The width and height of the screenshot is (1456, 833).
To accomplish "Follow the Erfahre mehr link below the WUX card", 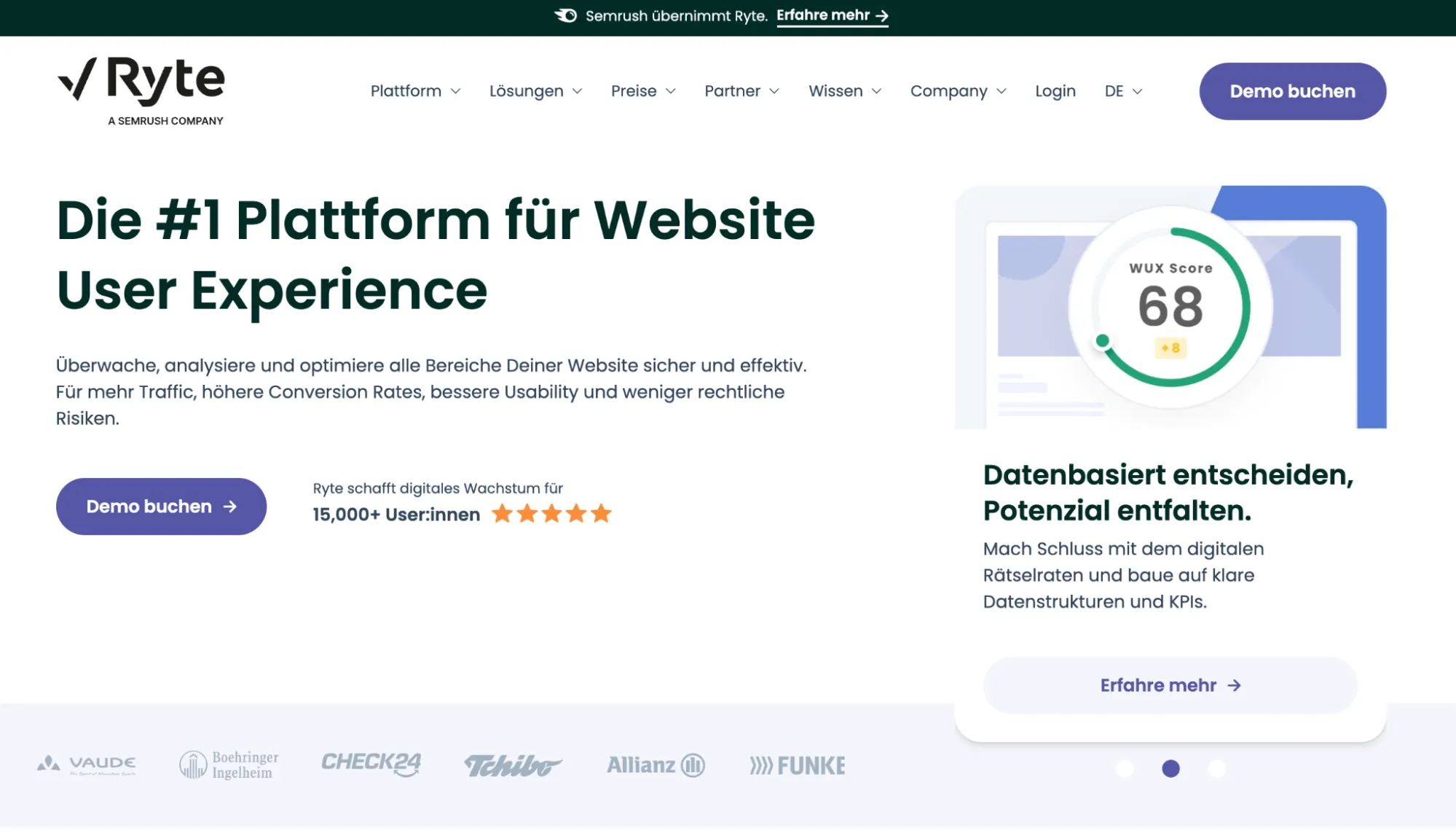I will [1170, 685].
